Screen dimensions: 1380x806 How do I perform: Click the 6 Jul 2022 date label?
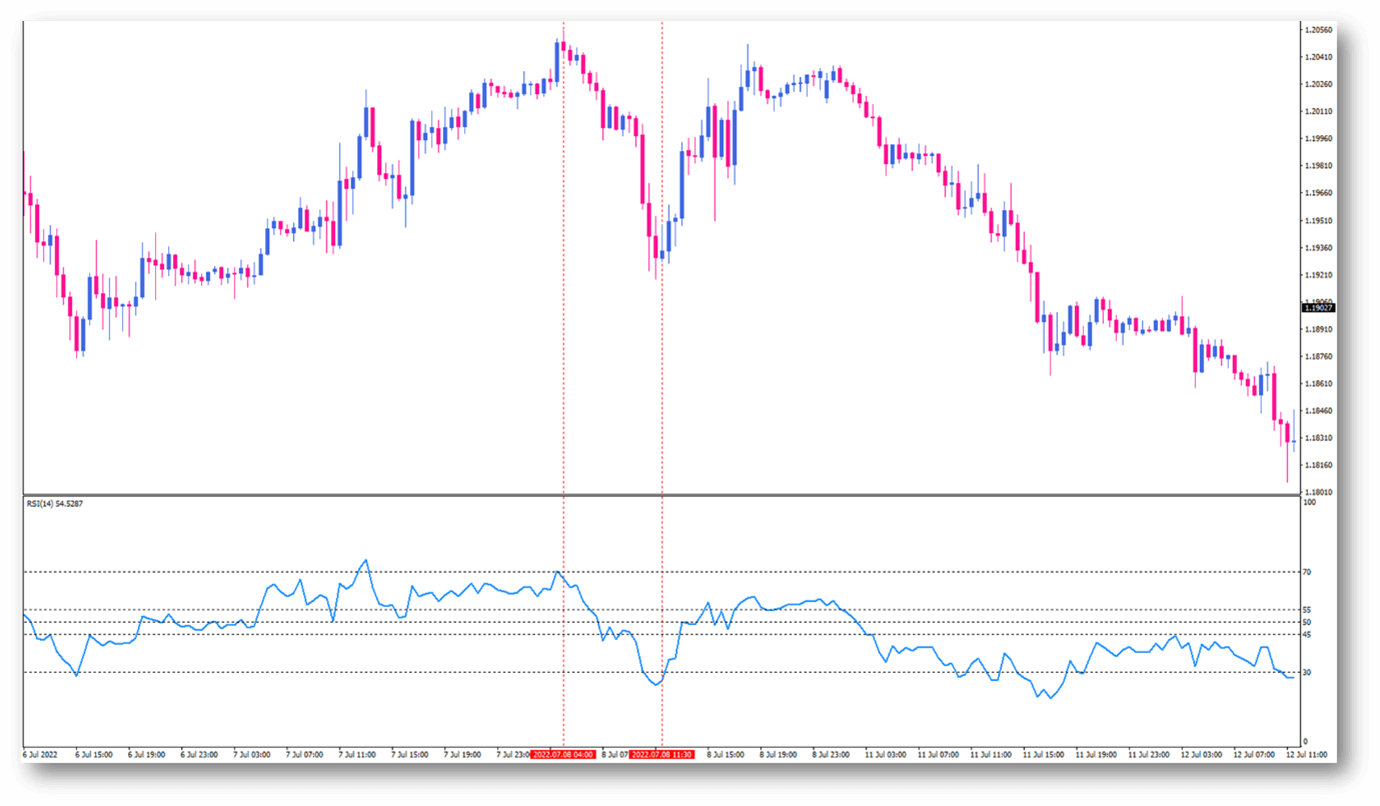41,754
